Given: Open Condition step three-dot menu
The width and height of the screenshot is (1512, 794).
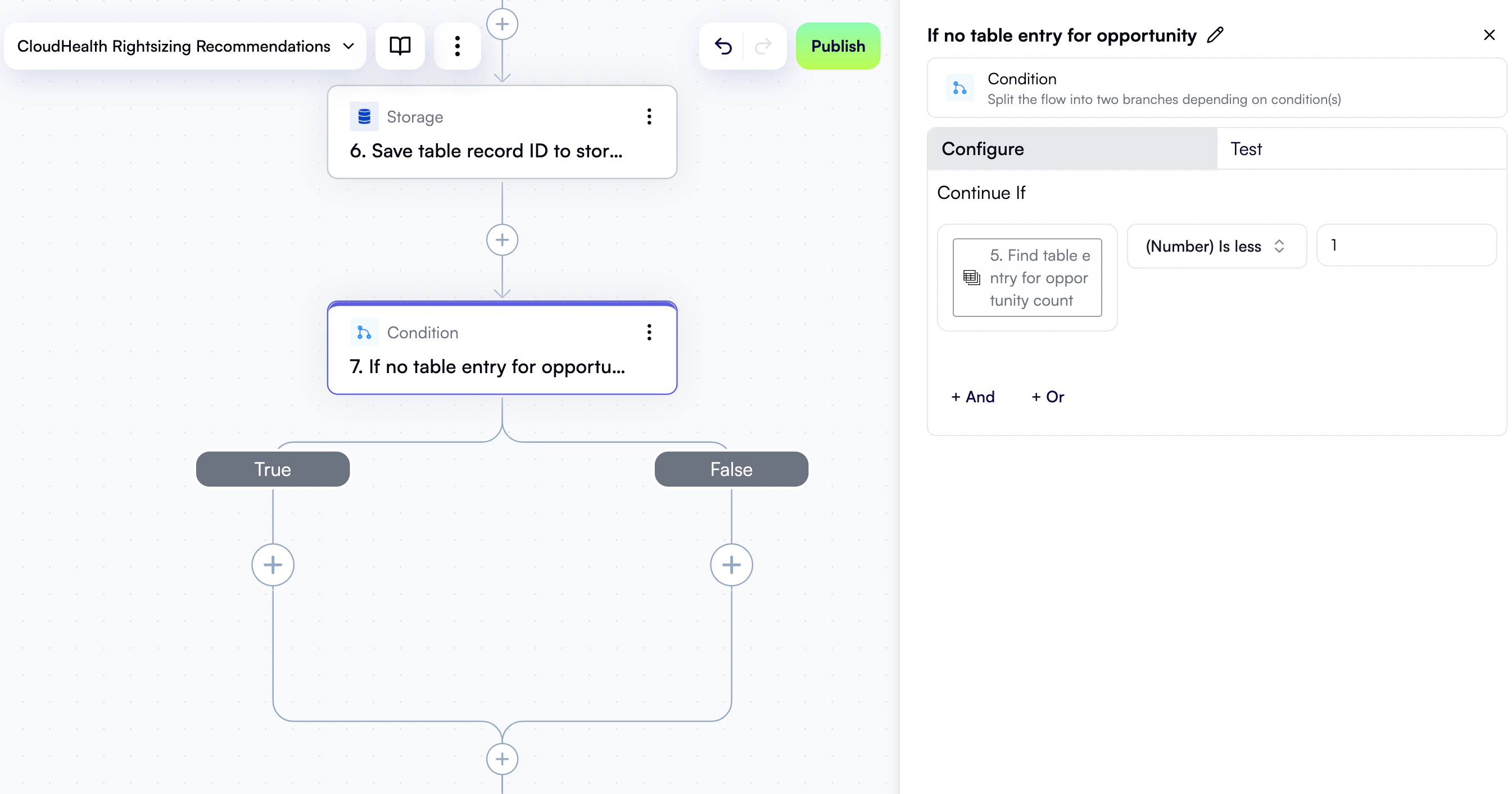Looking at the screenshot, I should 649,332.
